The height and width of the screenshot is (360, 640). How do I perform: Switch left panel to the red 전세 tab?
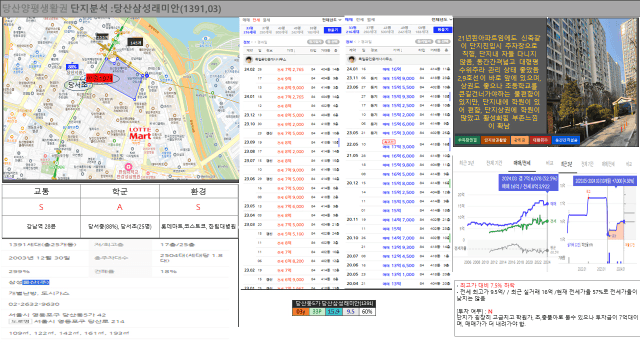pos(256,20)
